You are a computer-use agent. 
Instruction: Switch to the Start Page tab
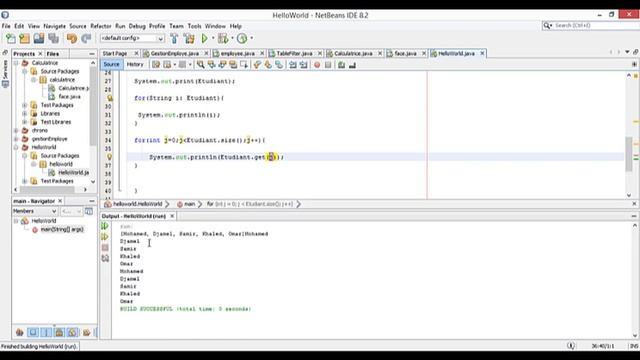115,53
